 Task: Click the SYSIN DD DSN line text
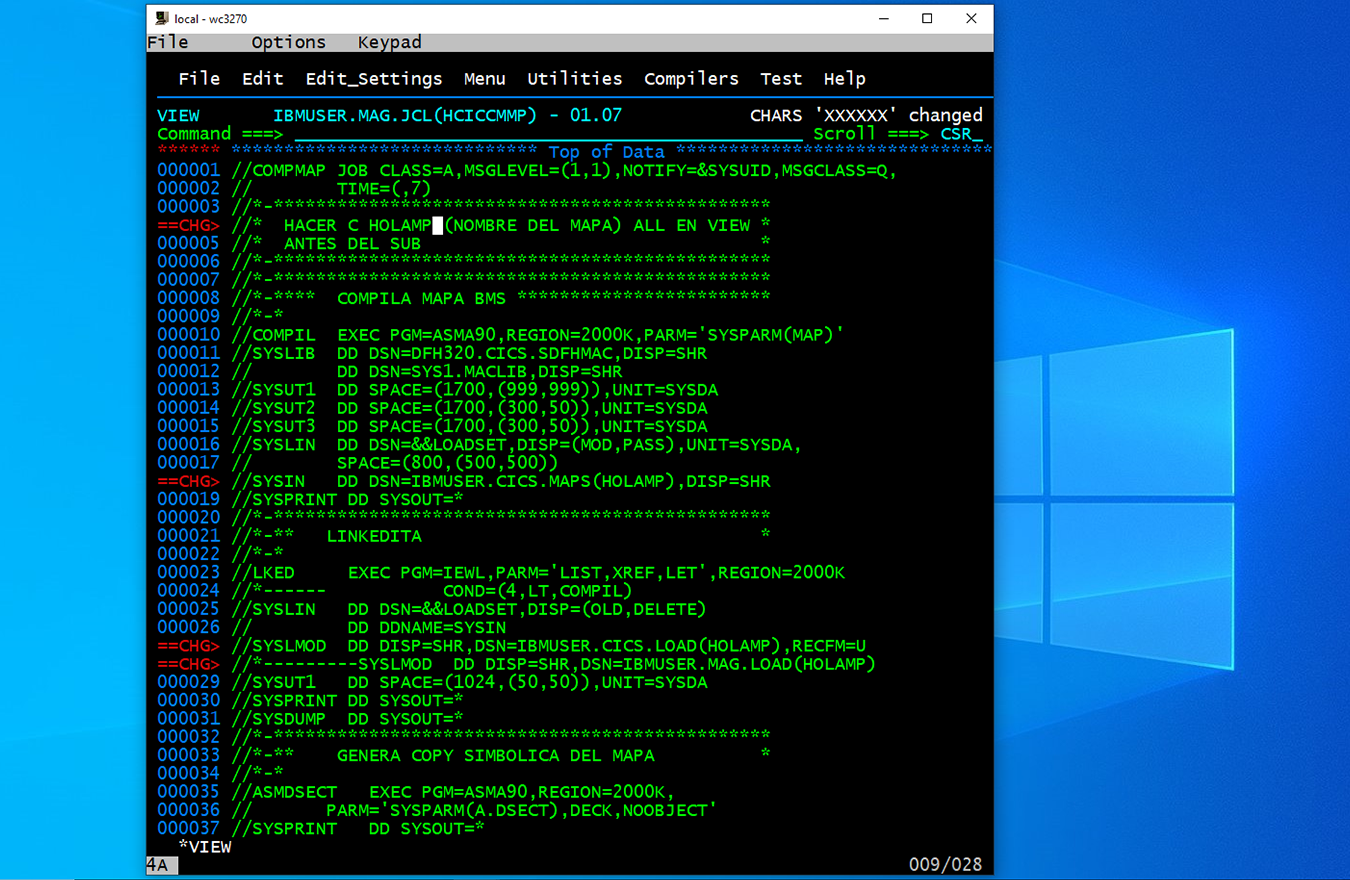[500, 482]
